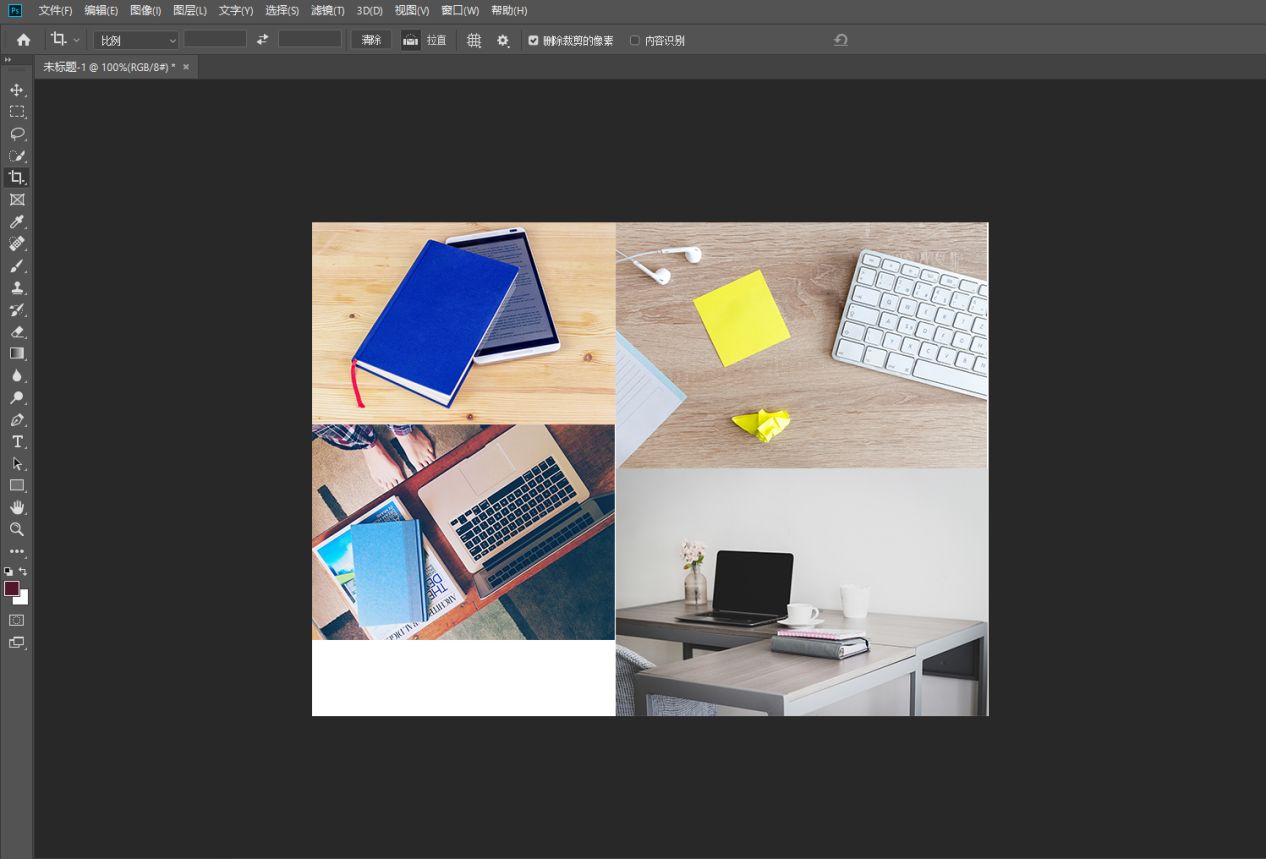Click the 清除 button

coord(371,40)
